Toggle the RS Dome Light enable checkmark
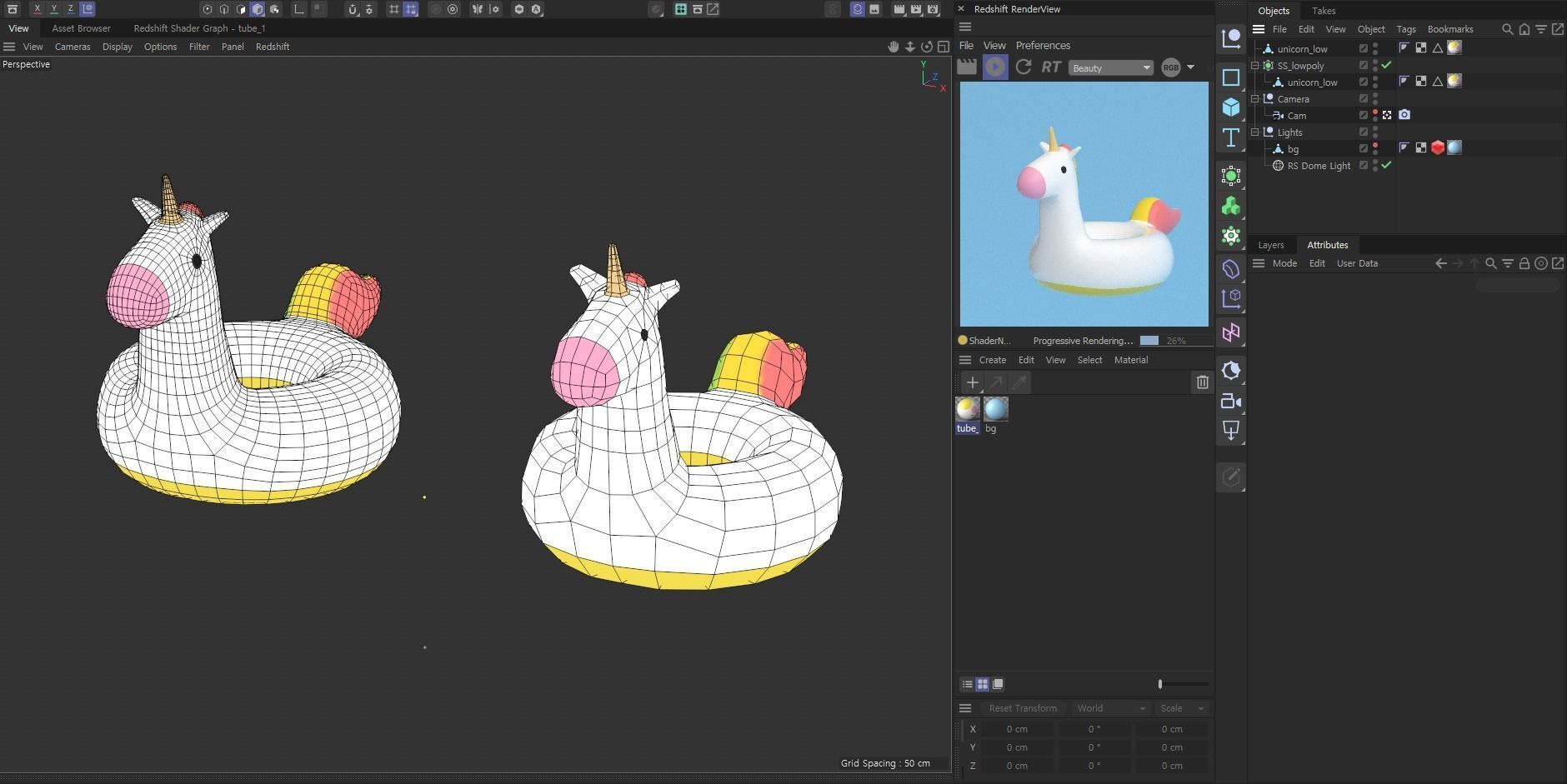 click(x=1386, y=165)
